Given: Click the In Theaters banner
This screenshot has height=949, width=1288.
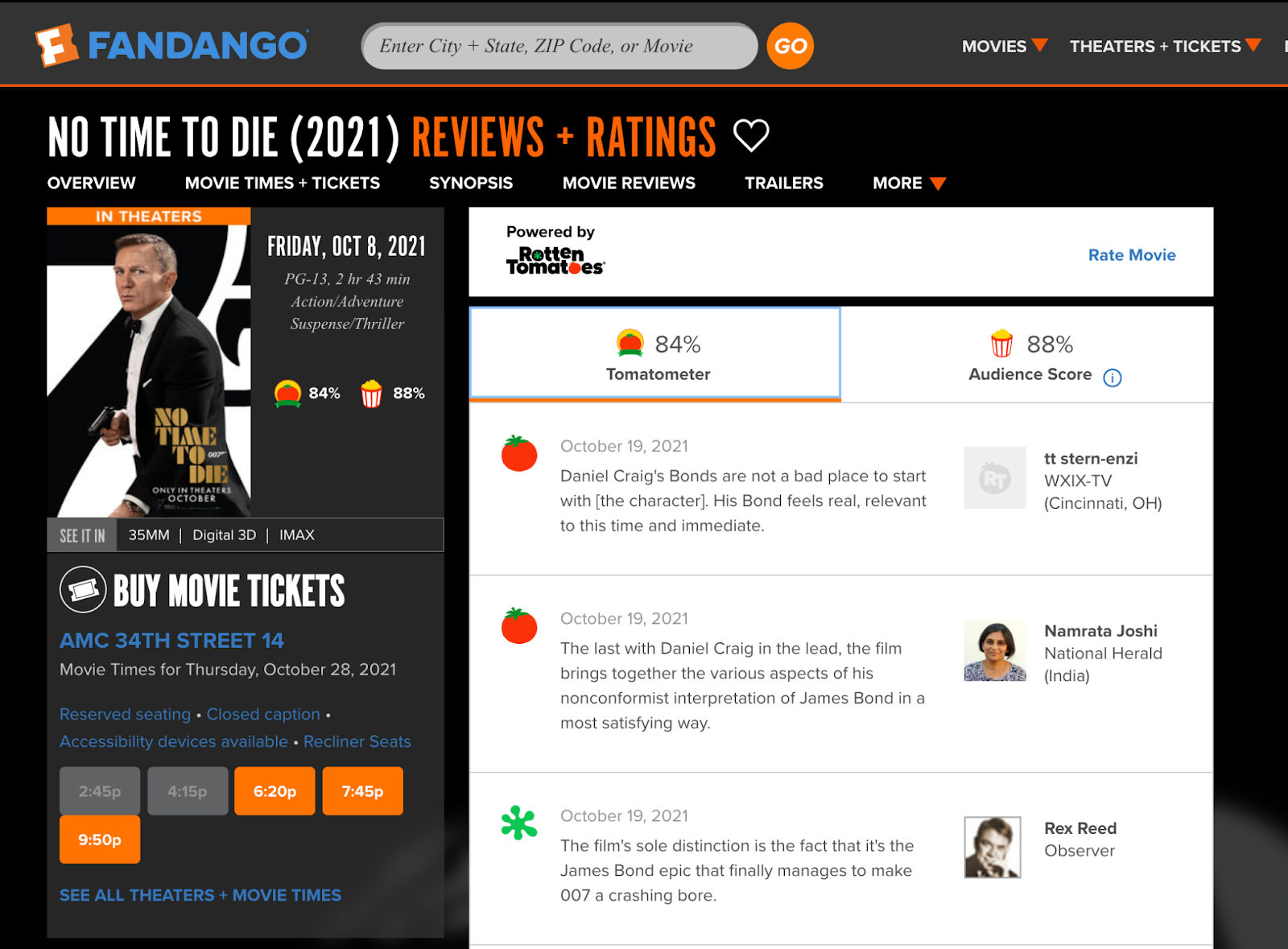Looking at the screenshot, I should [x=149, y=217].
